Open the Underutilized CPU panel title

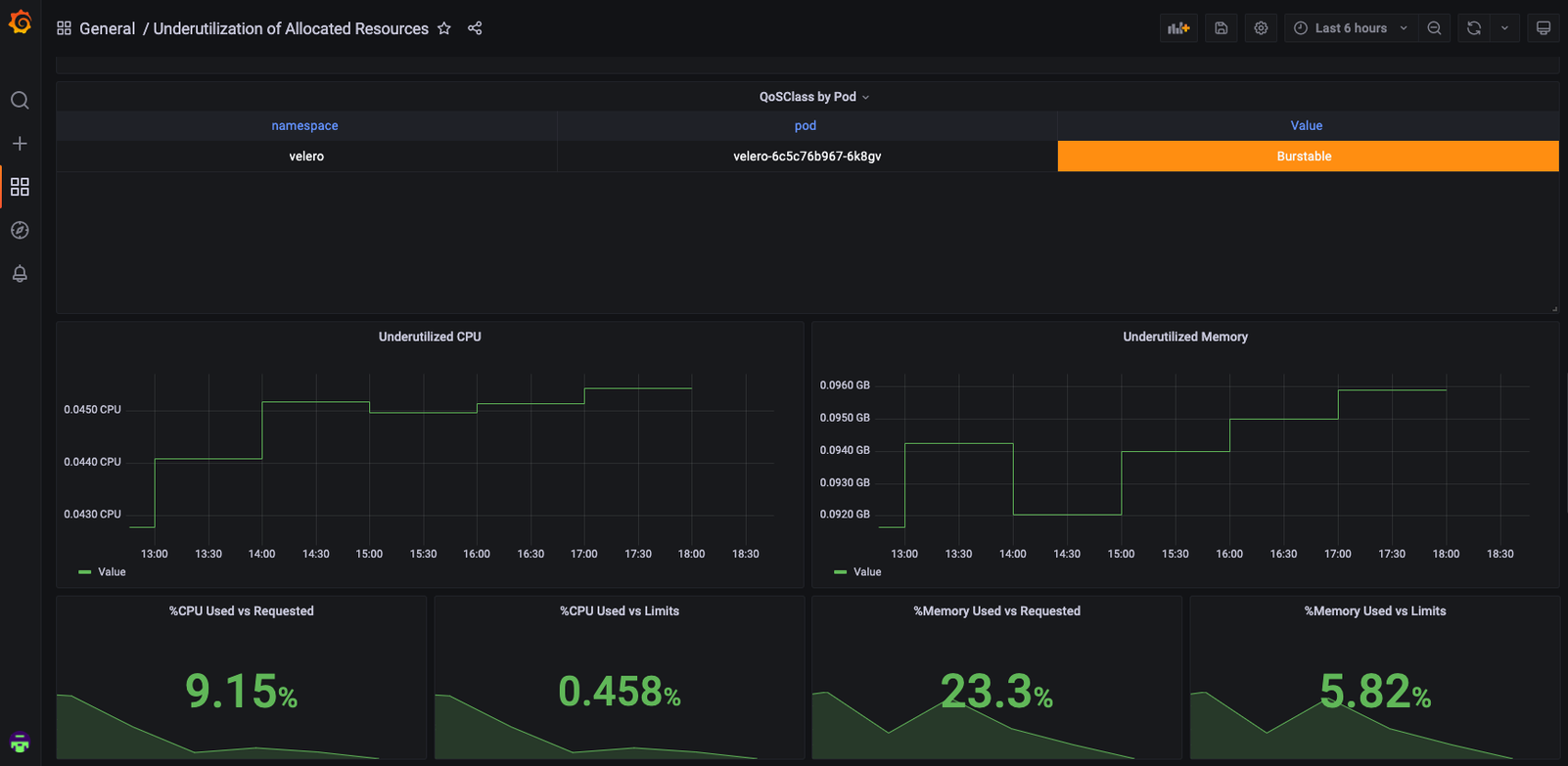coord(430,337)
